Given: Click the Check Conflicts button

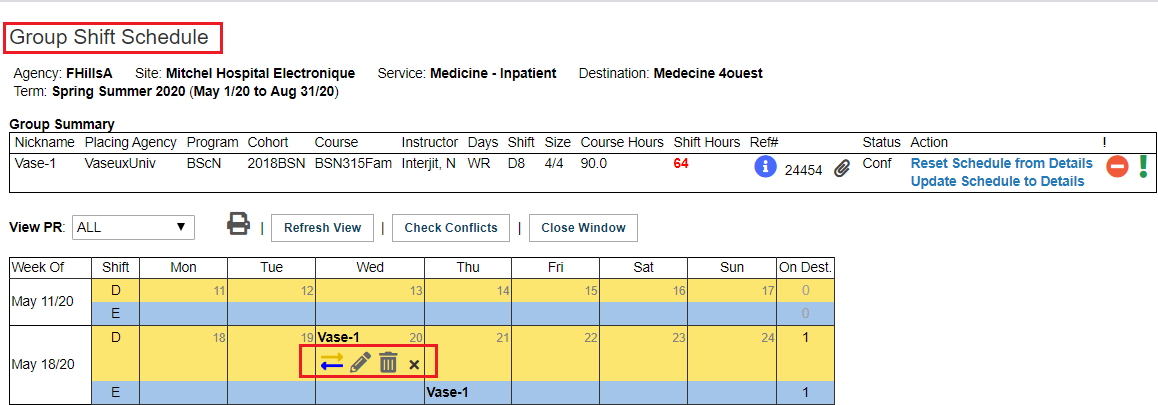Looking at the screenshot, I should 451,228.
